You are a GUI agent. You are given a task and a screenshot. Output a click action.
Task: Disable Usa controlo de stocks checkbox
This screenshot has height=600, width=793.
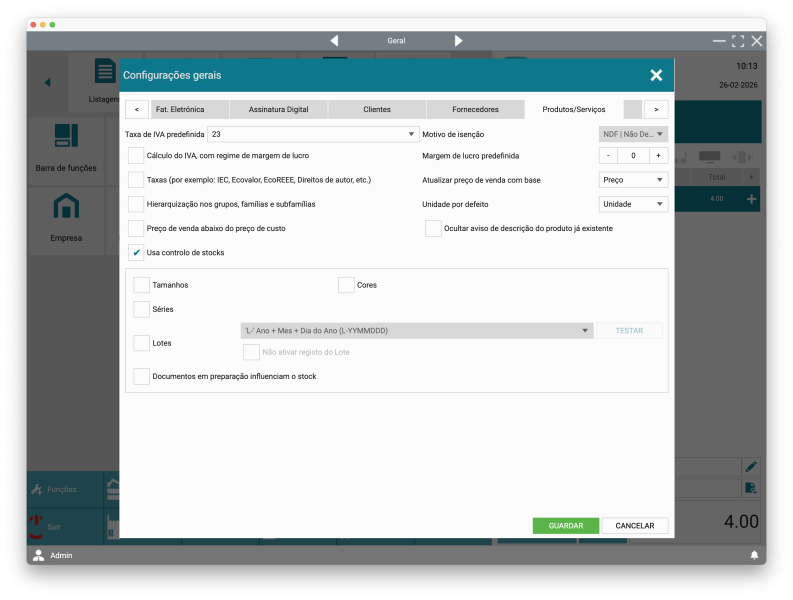tap(137, 253)
